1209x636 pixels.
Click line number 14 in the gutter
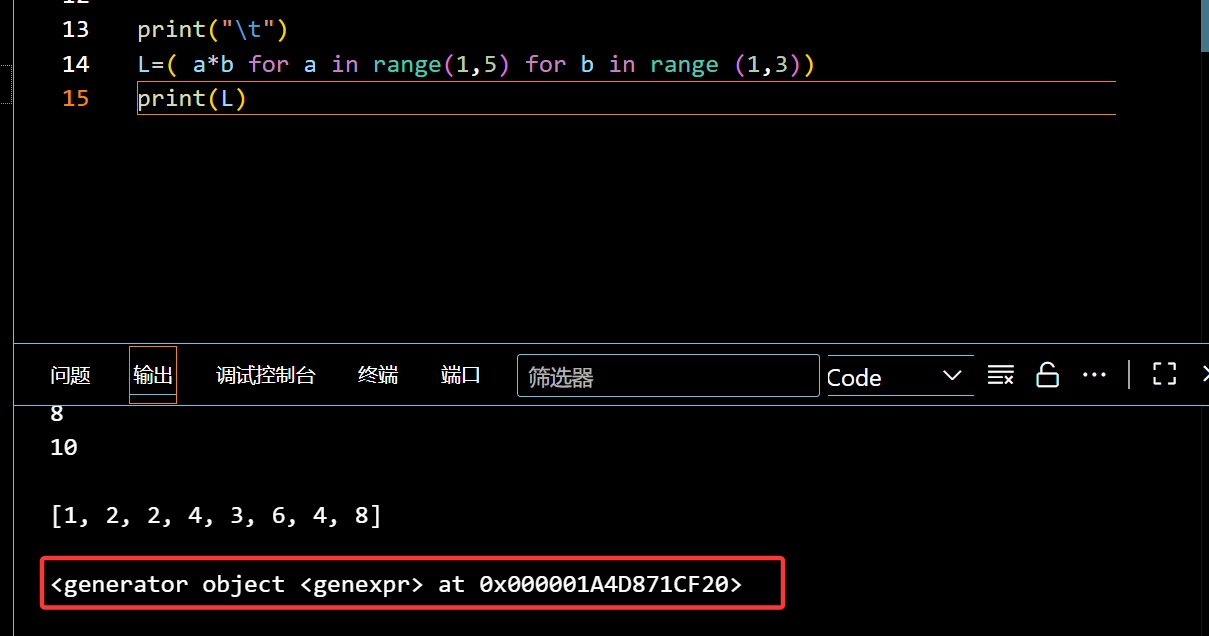pos(75,65)
